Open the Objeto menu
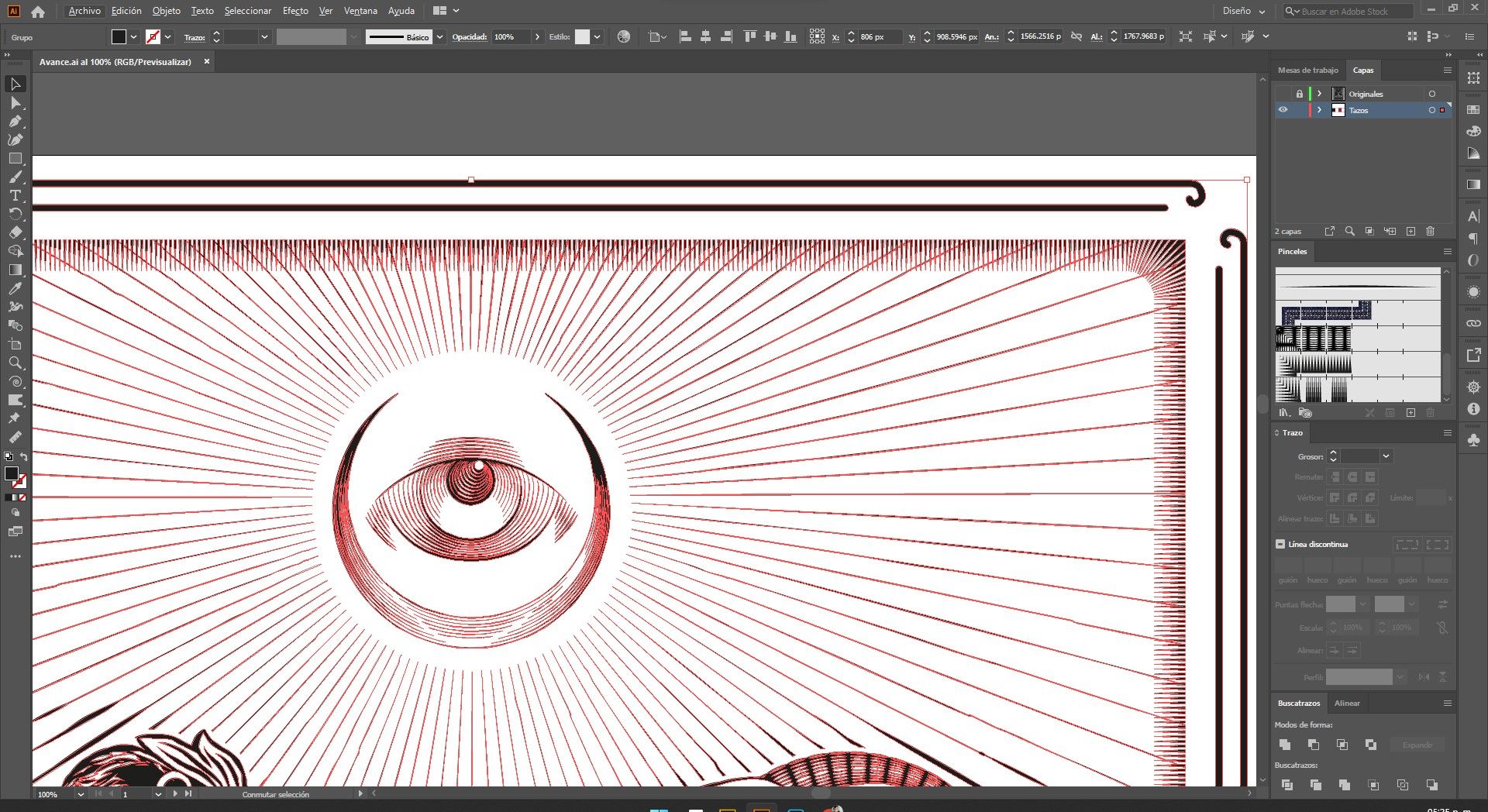This screenshot has height=812, width=1488. click(166, 11)
